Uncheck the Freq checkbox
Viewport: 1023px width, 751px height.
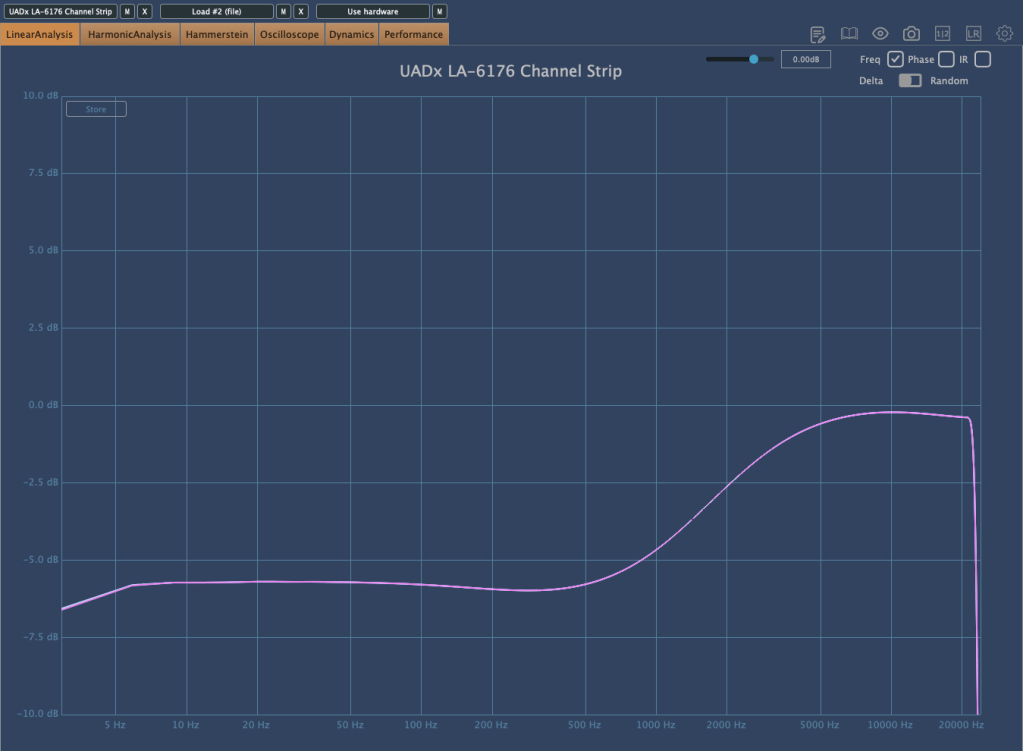895,60
